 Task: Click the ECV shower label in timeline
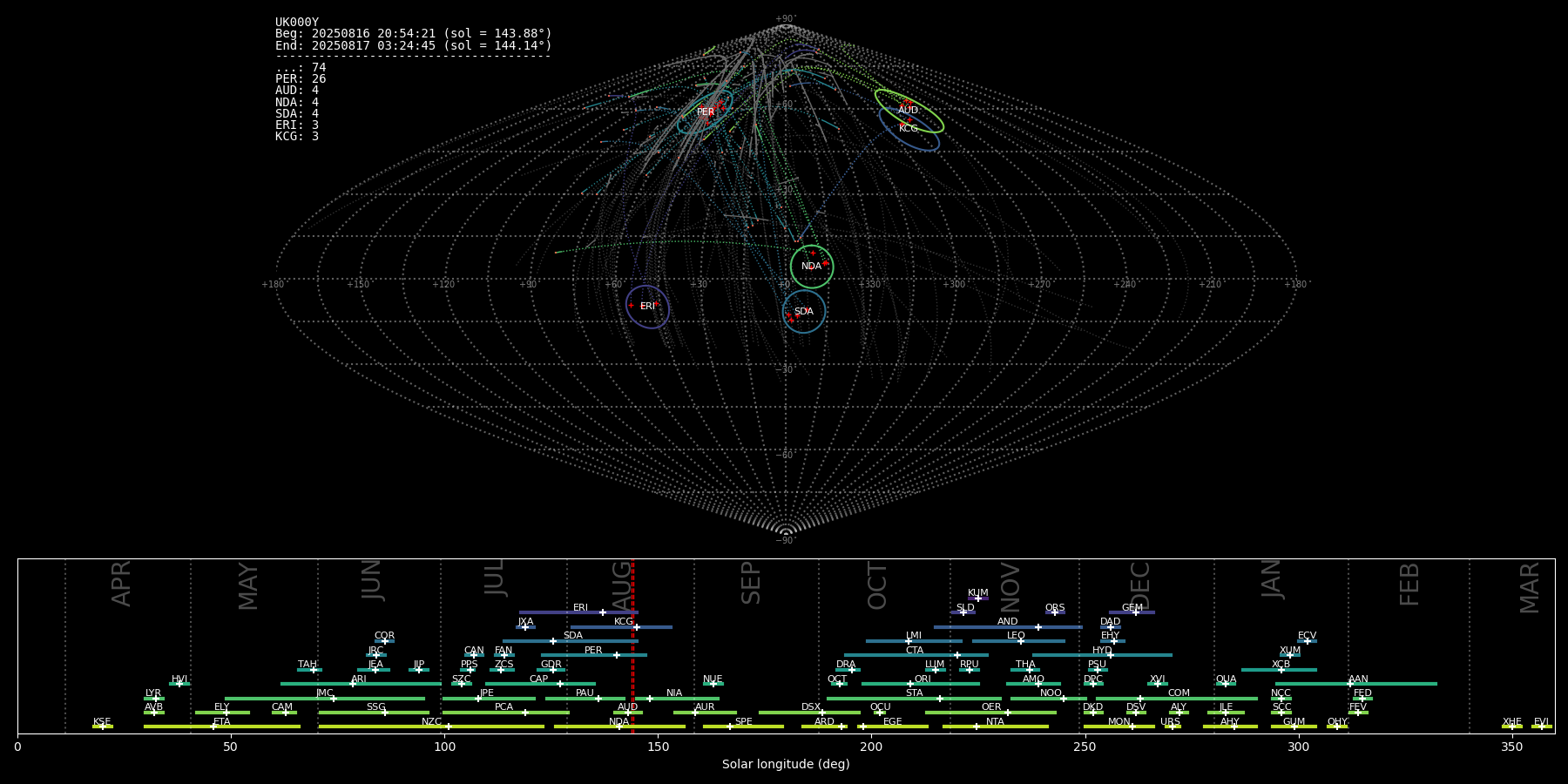[1307, 636]
